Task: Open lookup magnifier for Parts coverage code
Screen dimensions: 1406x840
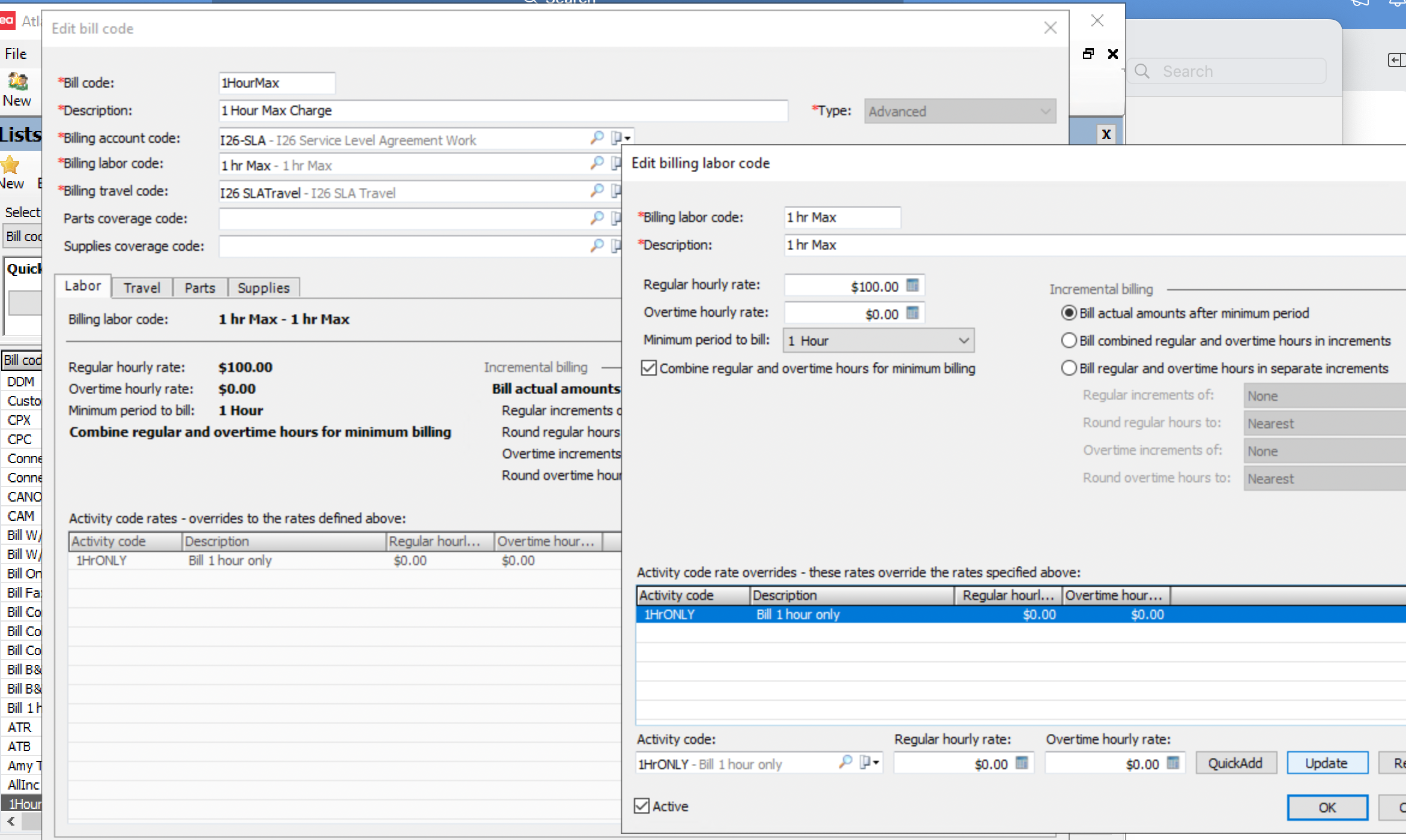Action: [x=597, y=218]
